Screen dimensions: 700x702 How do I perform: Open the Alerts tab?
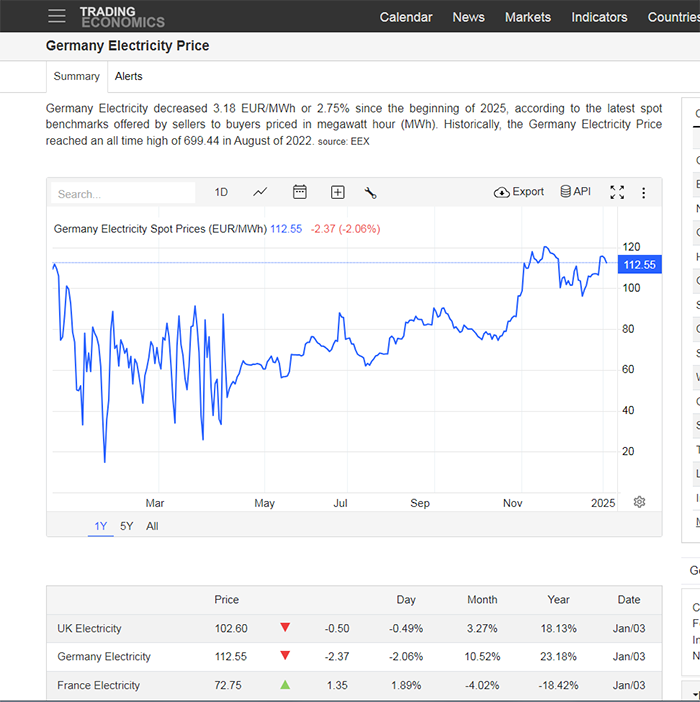pyautogui.click(x=128, y=77)
